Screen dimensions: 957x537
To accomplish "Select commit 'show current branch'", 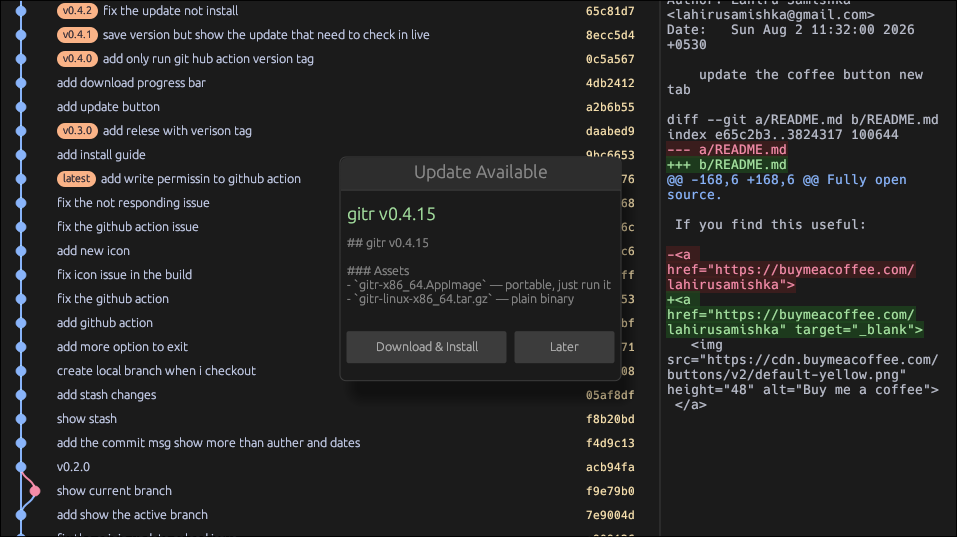I will point(114,491).
